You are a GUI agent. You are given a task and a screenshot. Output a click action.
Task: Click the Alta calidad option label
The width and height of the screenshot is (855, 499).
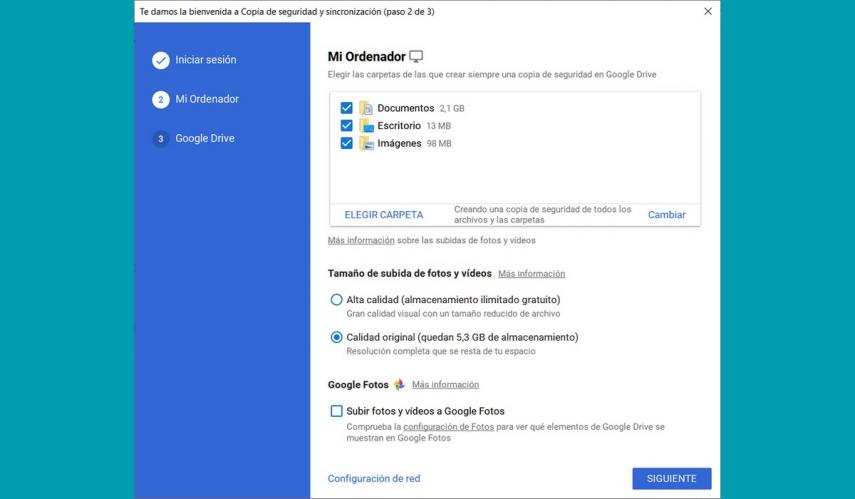click(453, 299)
